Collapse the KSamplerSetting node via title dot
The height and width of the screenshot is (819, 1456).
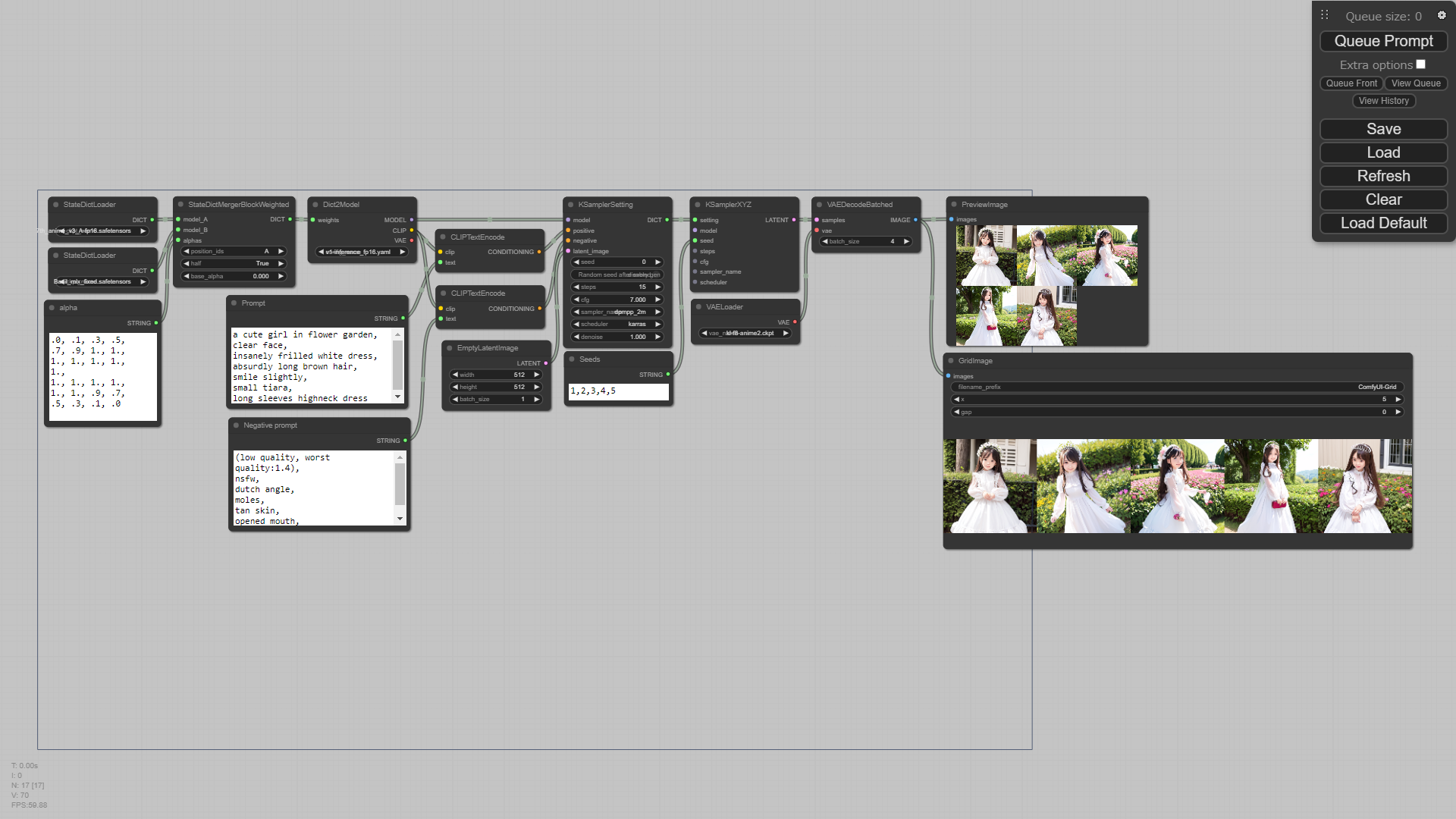pyautogui.click(x=570, y=205)
